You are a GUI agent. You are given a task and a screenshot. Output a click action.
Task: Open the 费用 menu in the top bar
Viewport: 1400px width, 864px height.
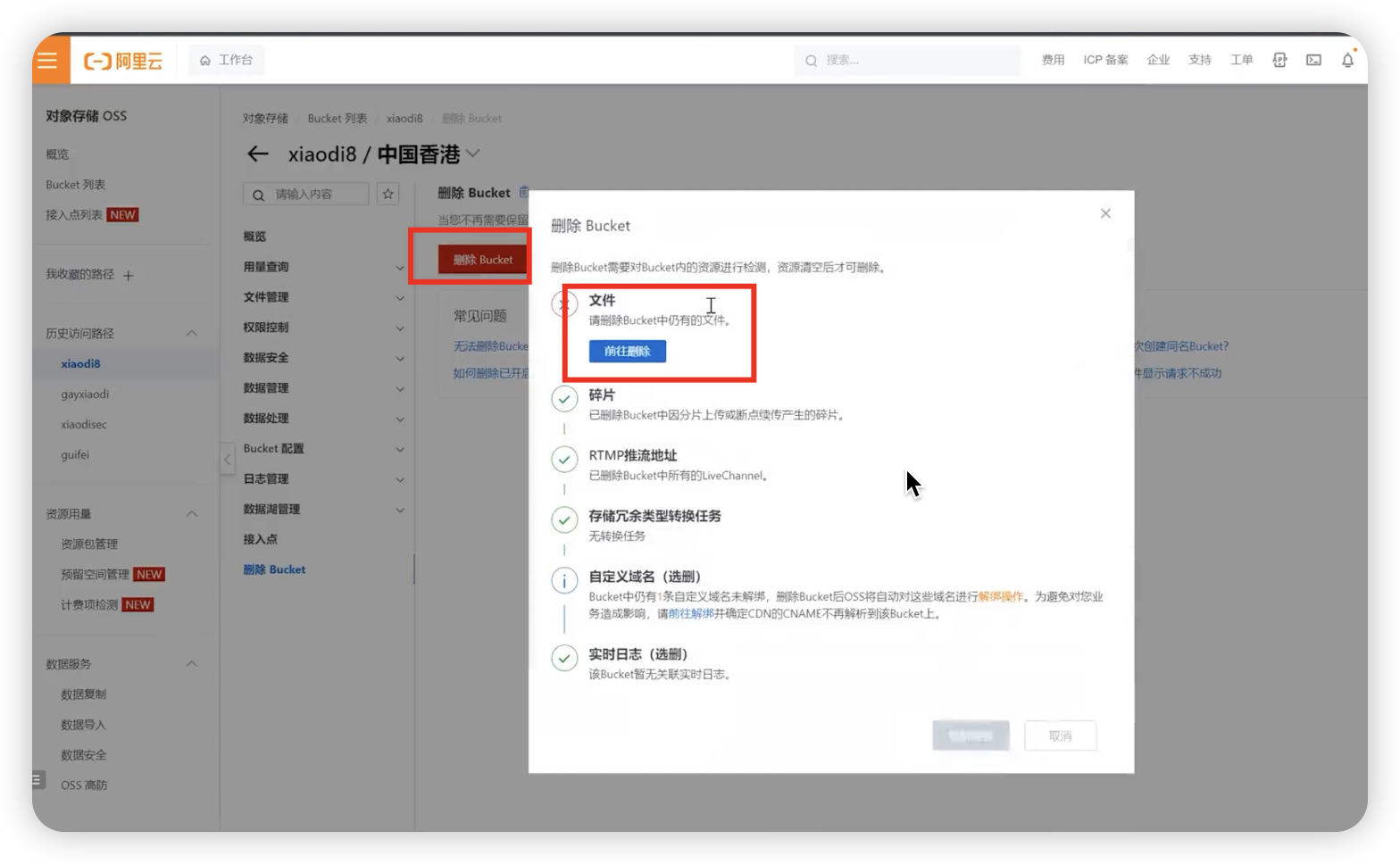click(1053, 60)
